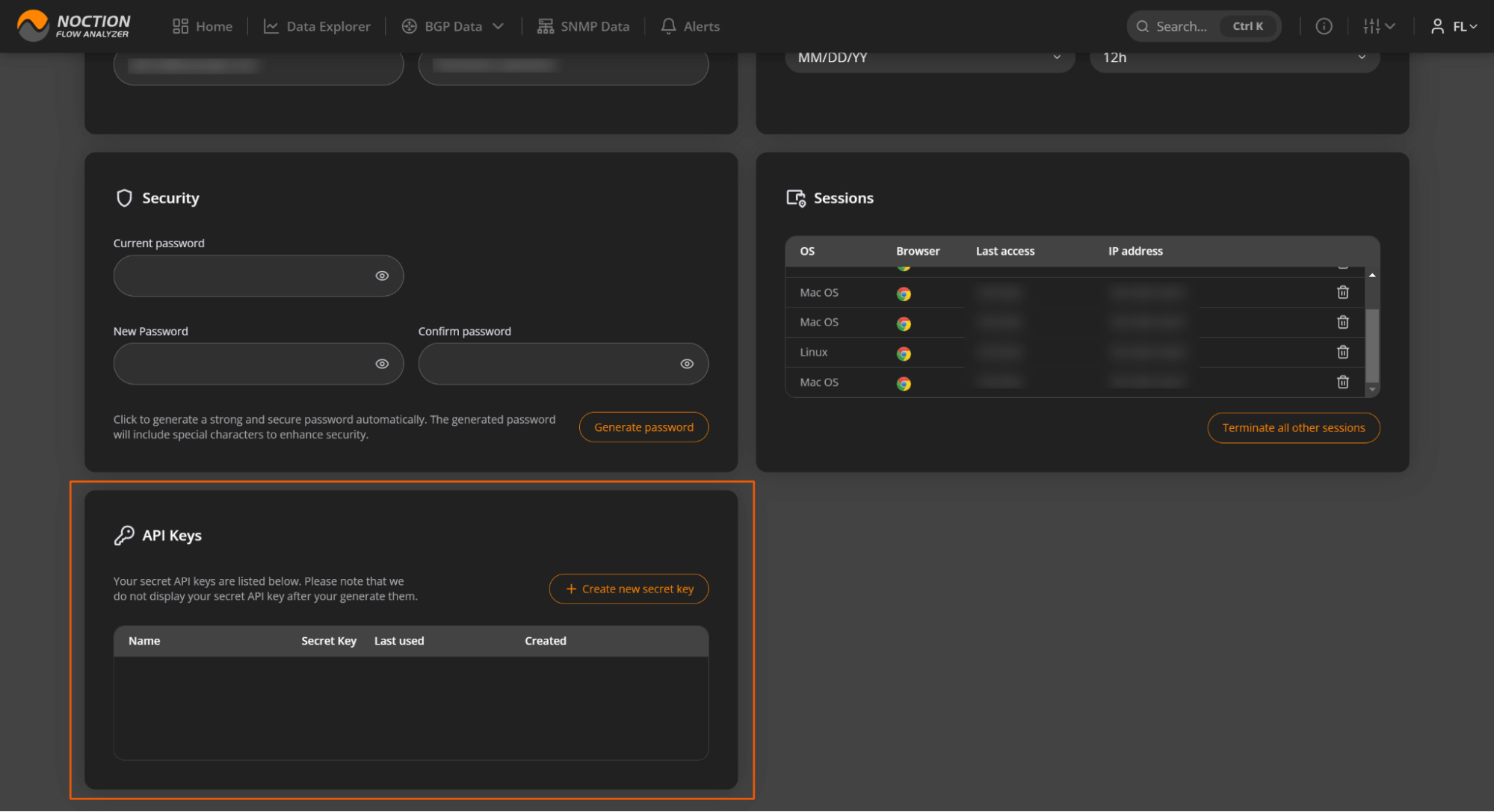Click the Chrome icon in the Linux row
The height and width of the screenshot is (812, 1494).
click(904, 353)
